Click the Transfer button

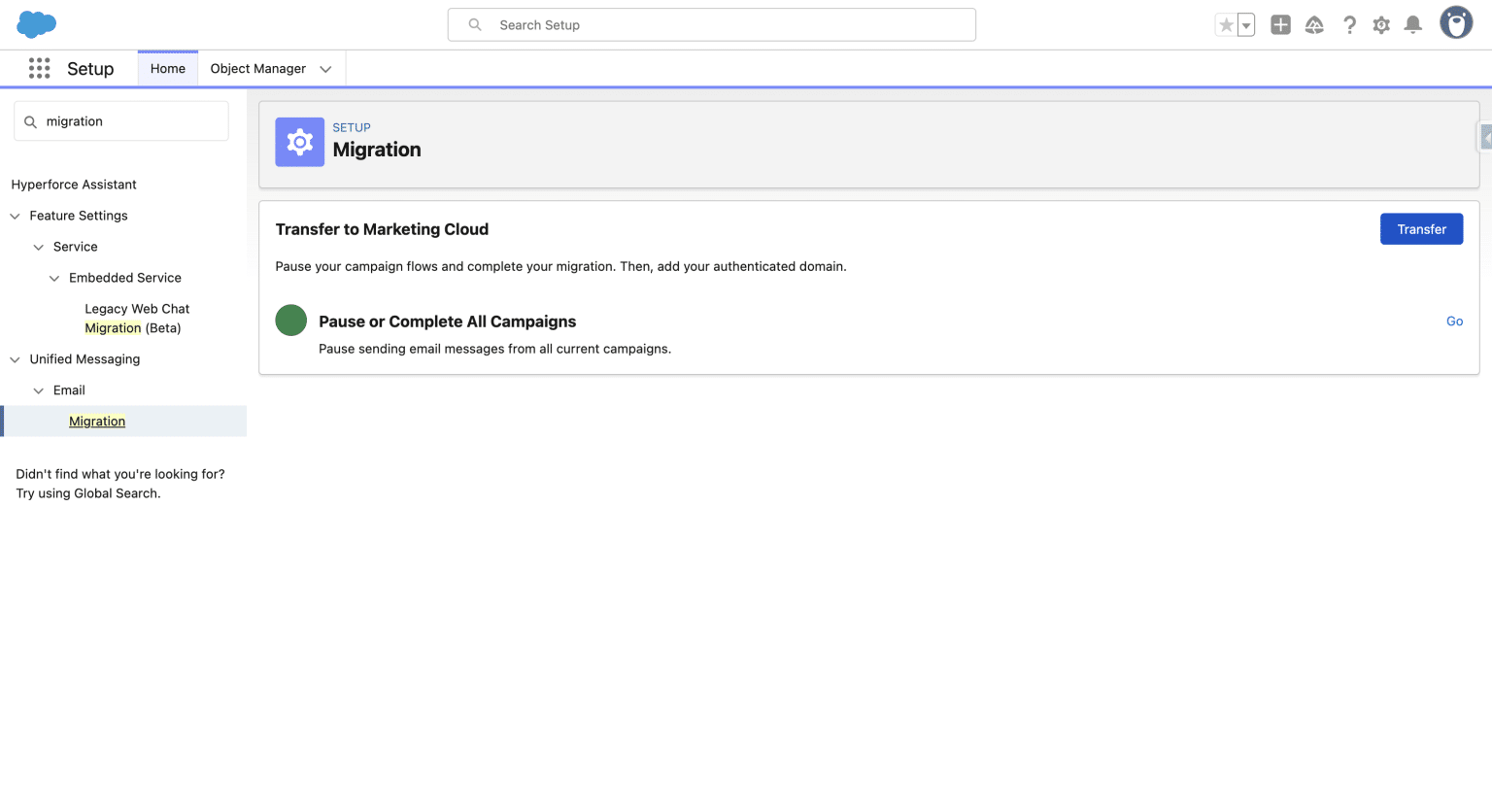pos(1421,229)
